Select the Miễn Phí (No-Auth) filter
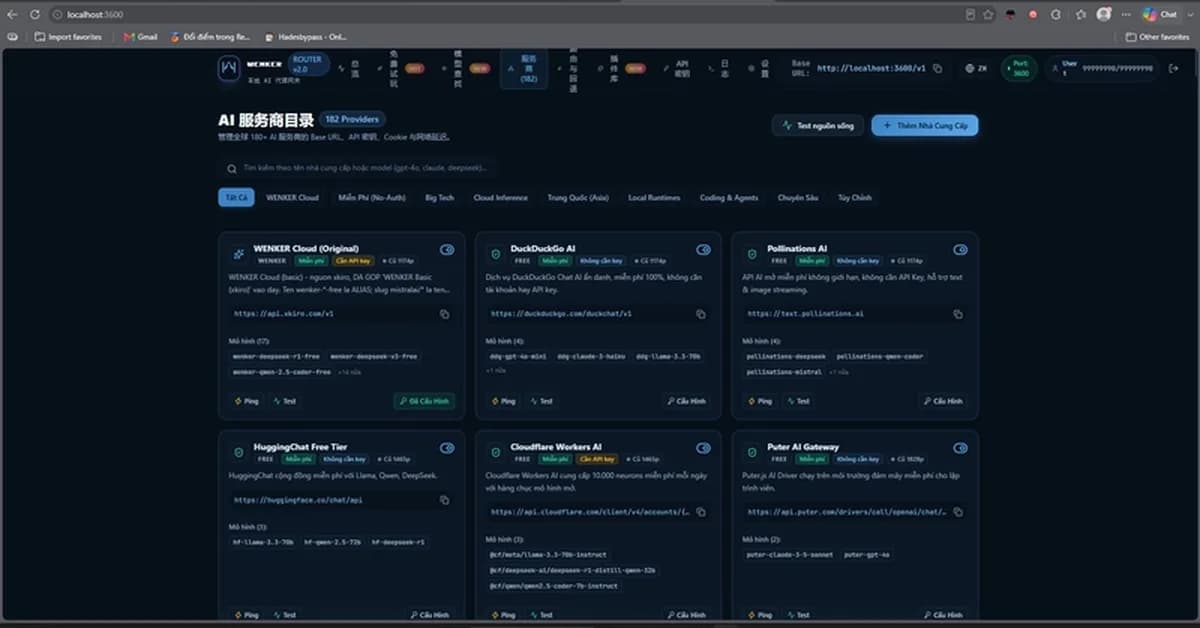The width and height of the screenshot is (1200, 628). (372, 198)
